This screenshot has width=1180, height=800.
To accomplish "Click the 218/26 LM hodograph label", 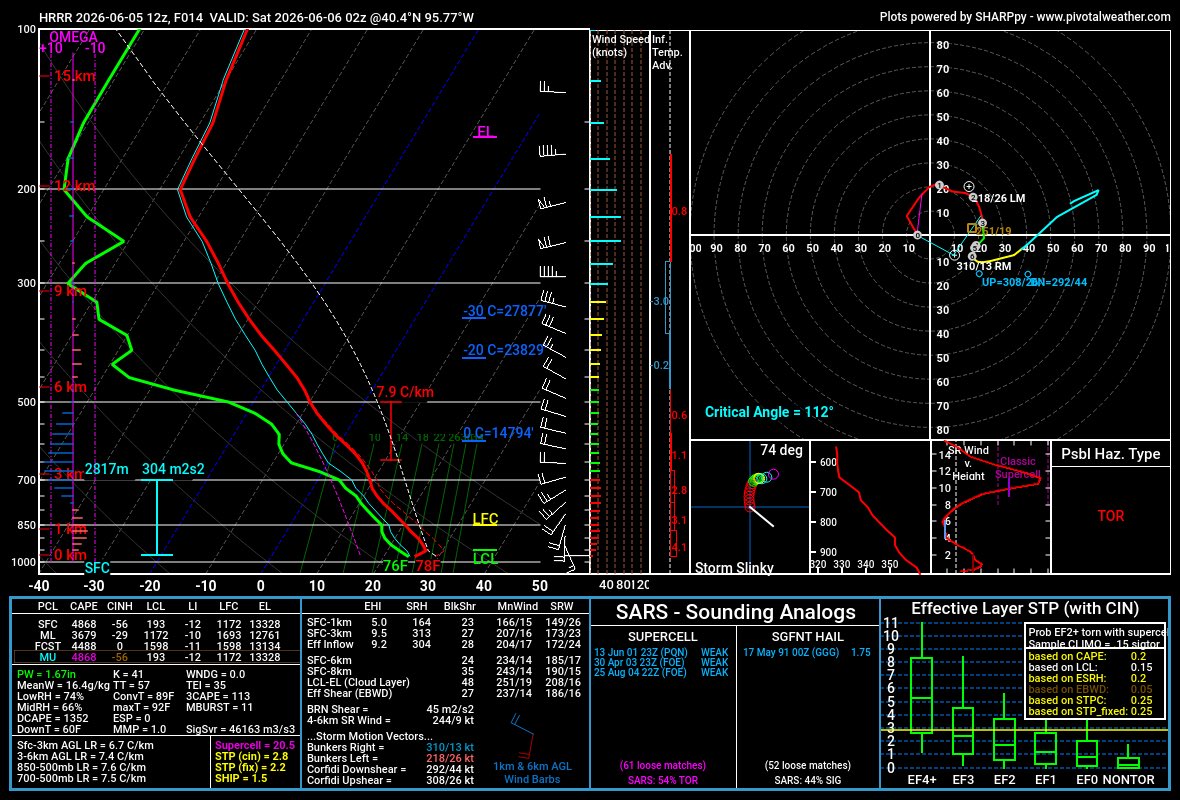I will click(999, 199).
